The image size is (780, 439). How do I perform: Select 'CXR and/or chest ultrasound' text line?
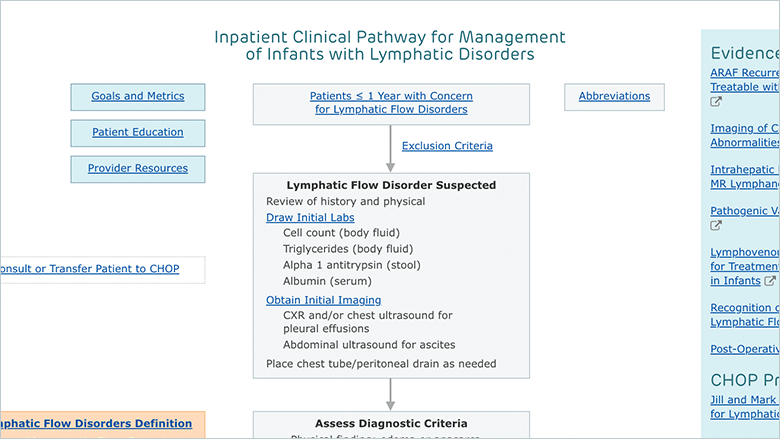[368, 315]
